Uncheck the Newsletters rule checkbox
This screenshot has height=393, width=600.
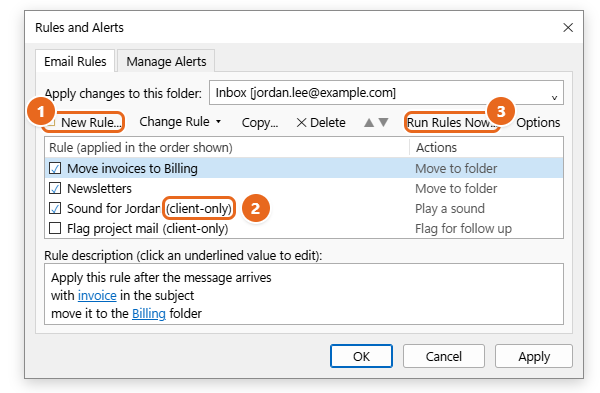click(x=55, y=188)
